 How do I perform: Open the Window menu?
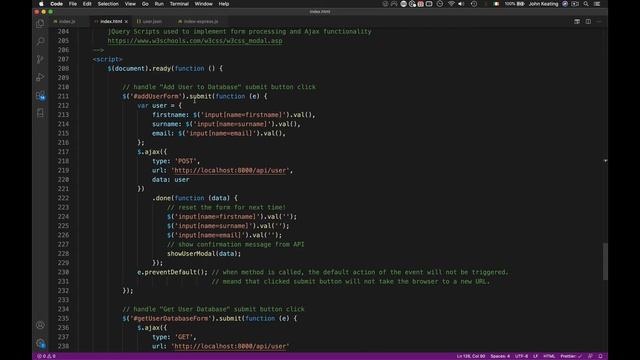coord(203,4)
